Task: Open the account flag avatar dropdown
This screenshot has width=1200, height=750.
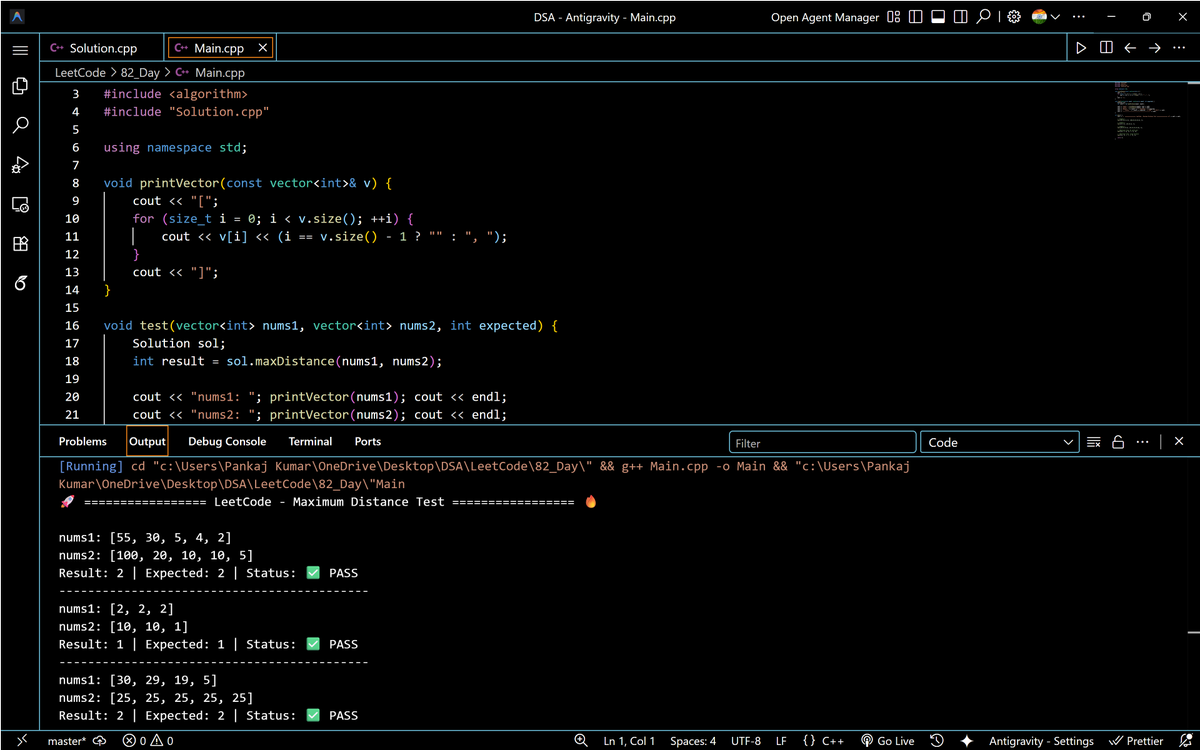Action: tap(1045, 17)
